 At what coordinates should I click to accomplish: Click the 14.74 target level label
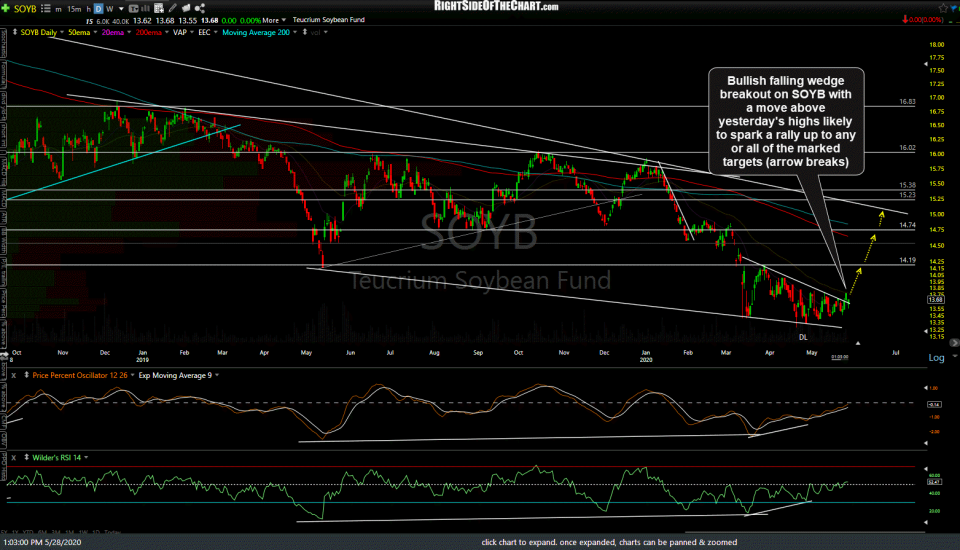point(907,225)
